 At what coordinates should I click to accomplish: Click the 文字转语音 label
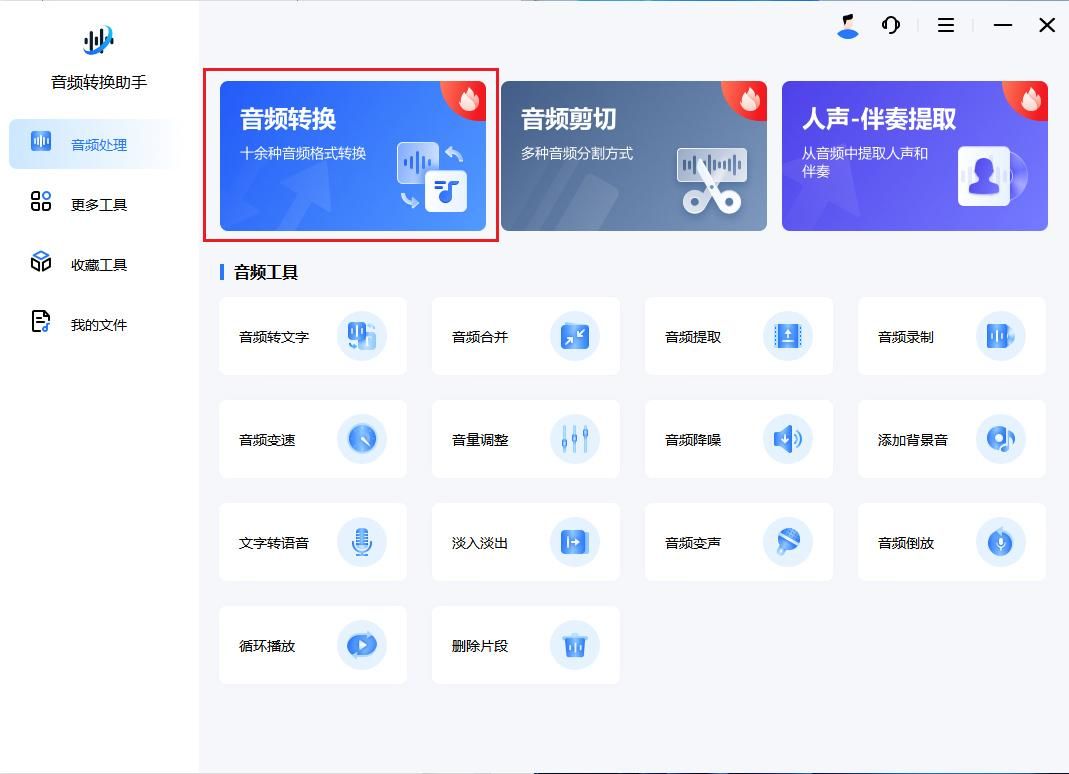click(x=274, y=543)
